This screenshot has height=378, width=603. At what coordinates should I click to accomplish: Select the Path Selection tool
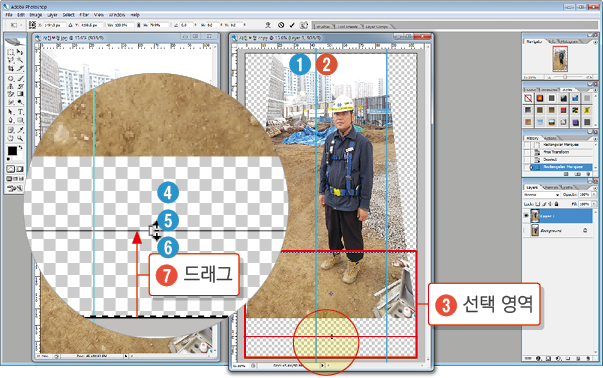(10, 112)
